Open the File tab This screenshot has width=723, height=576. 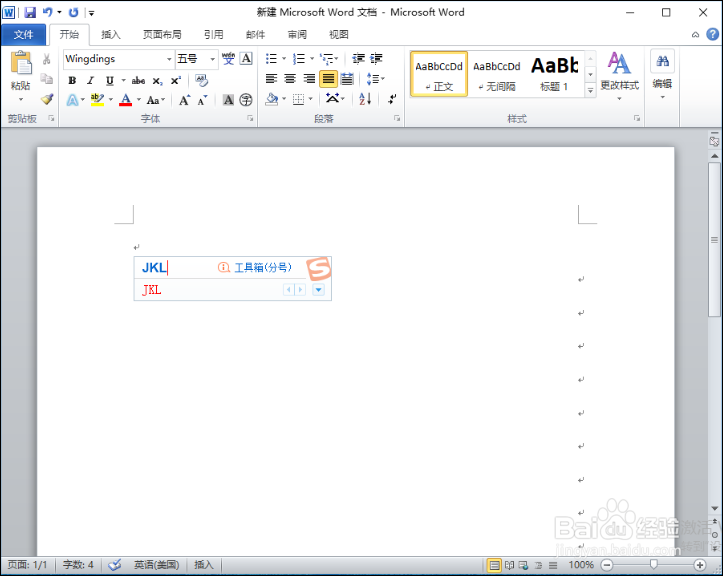tap(24, 35)
